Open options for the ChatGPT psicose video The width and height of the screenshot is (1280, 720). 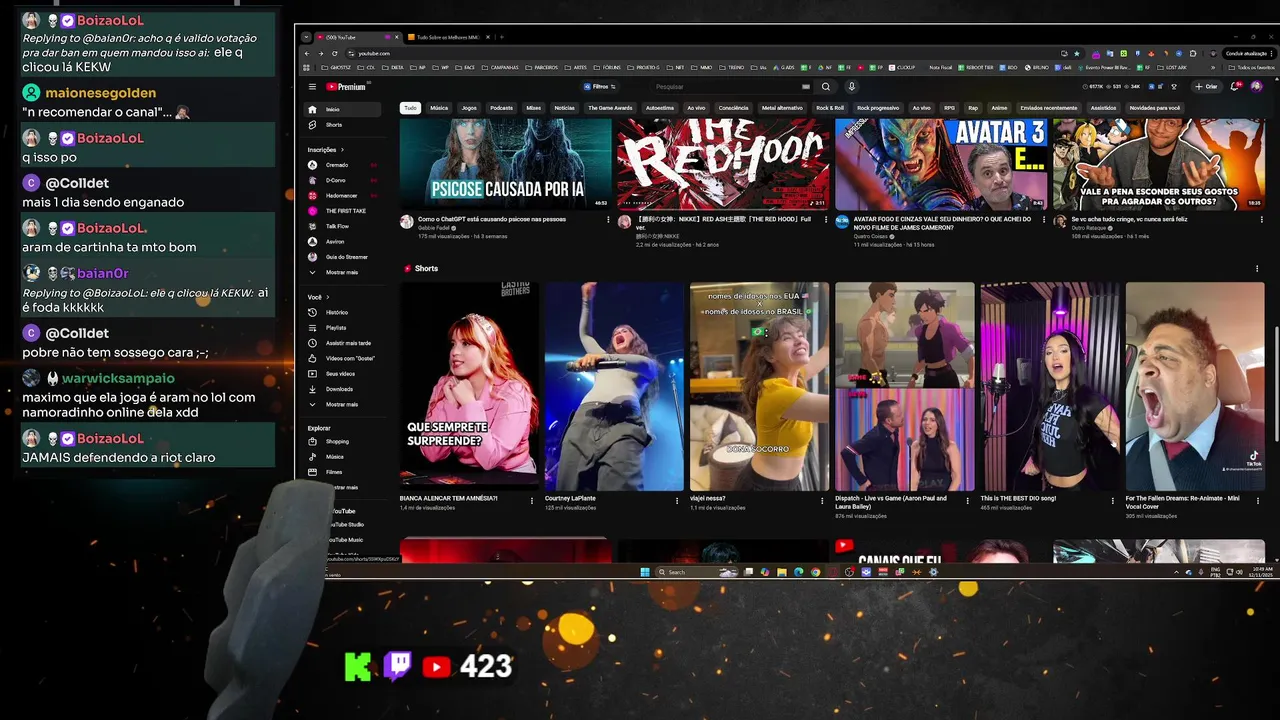[607, 220]
